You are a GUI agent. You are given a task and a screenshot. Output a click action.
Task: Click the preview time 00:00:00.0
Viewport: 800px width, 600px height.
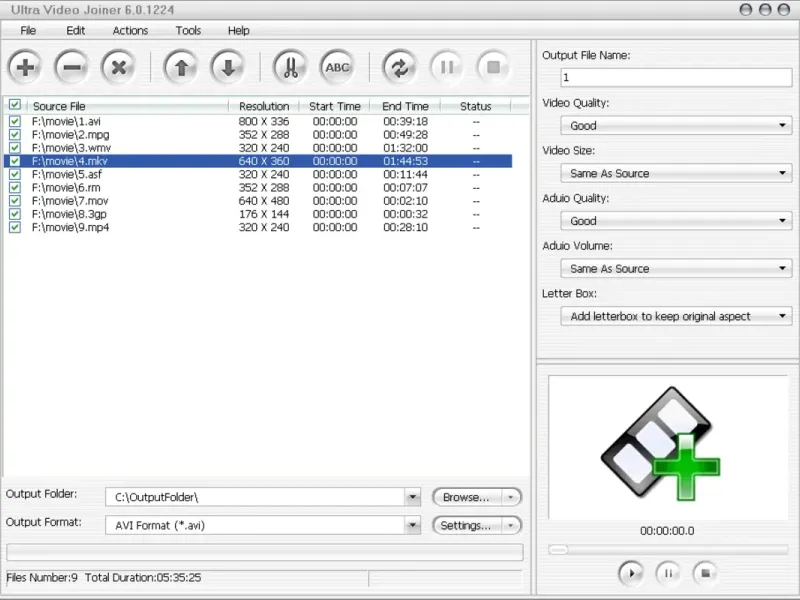pos(667,531)
